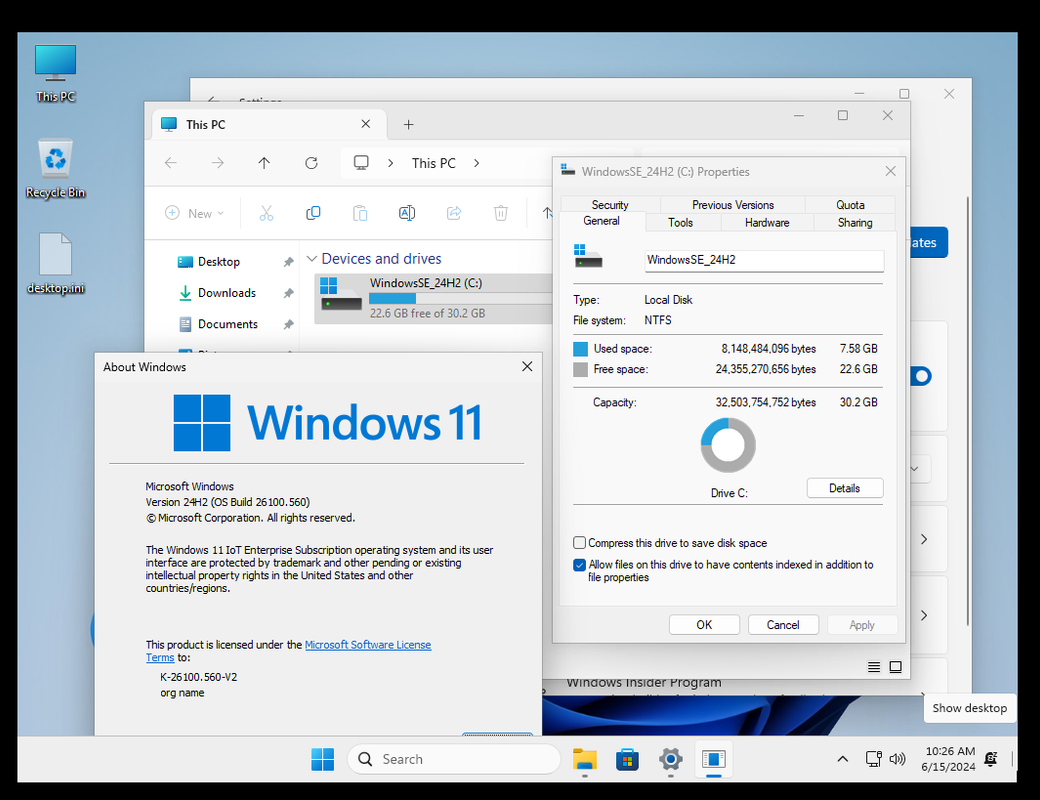Viewport: 1040px width, 800px height.
Task: Close the This PC tab
Action: 365,124
